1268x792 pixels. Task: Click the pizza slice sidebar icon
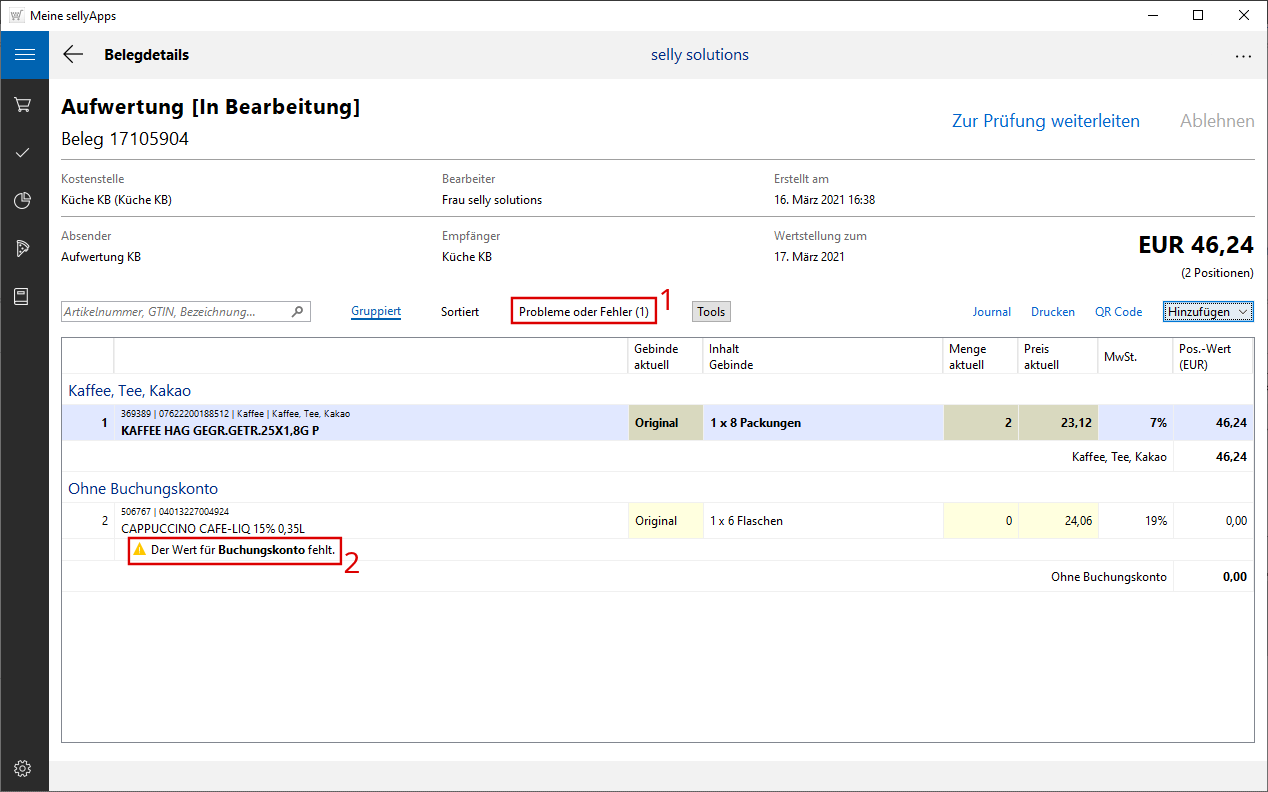(x=24, y=248)
